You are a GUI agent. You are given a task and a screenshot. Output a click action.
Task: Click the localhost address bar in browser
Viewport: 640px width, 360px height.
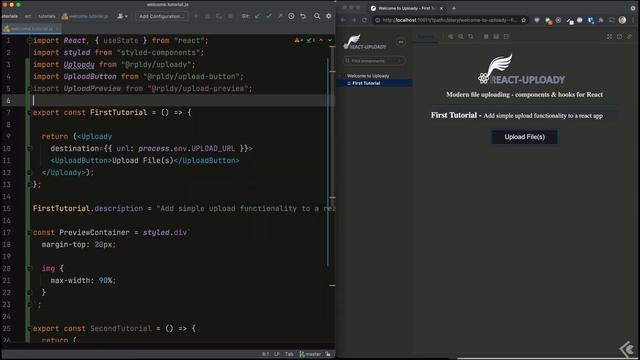click(x=451, y=20)
